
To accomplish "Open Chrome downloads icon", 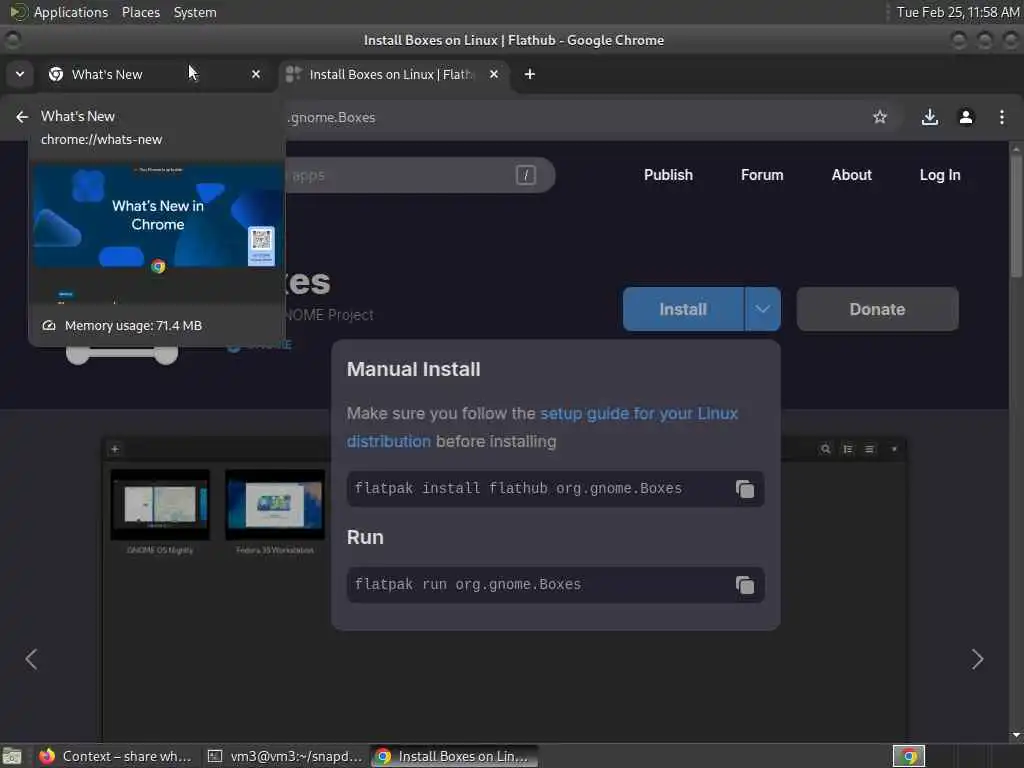I will tap(929, 117).
